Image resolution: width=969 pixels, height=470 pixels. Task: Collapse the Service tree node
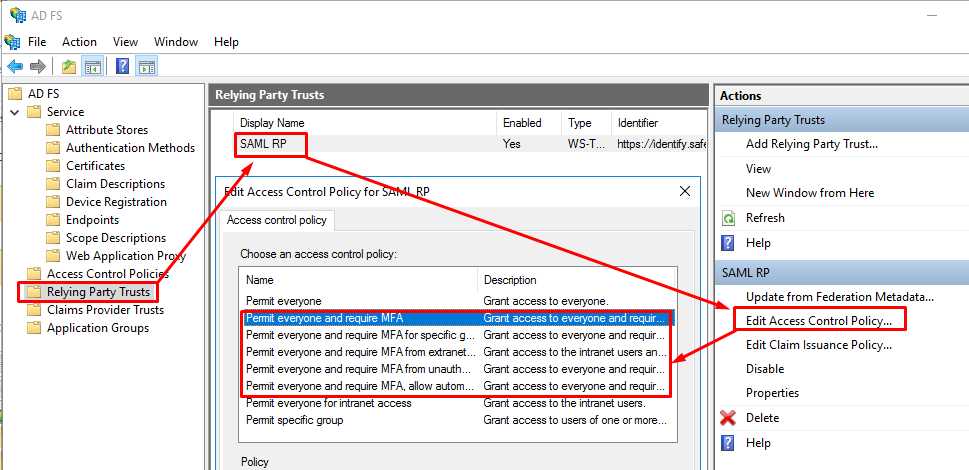pos(15,112)
